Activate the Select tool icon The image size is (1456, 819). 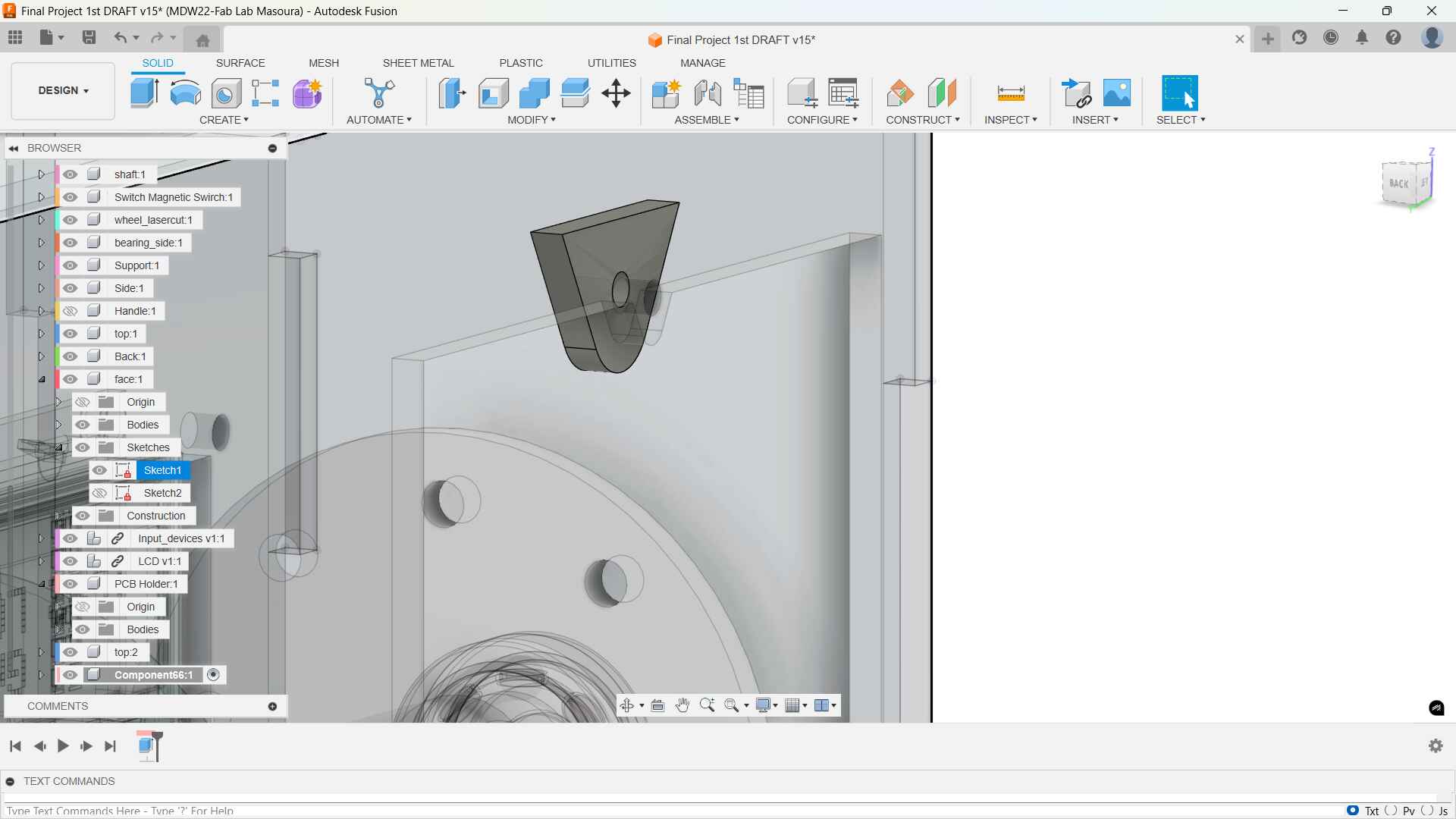point(1180,93)
